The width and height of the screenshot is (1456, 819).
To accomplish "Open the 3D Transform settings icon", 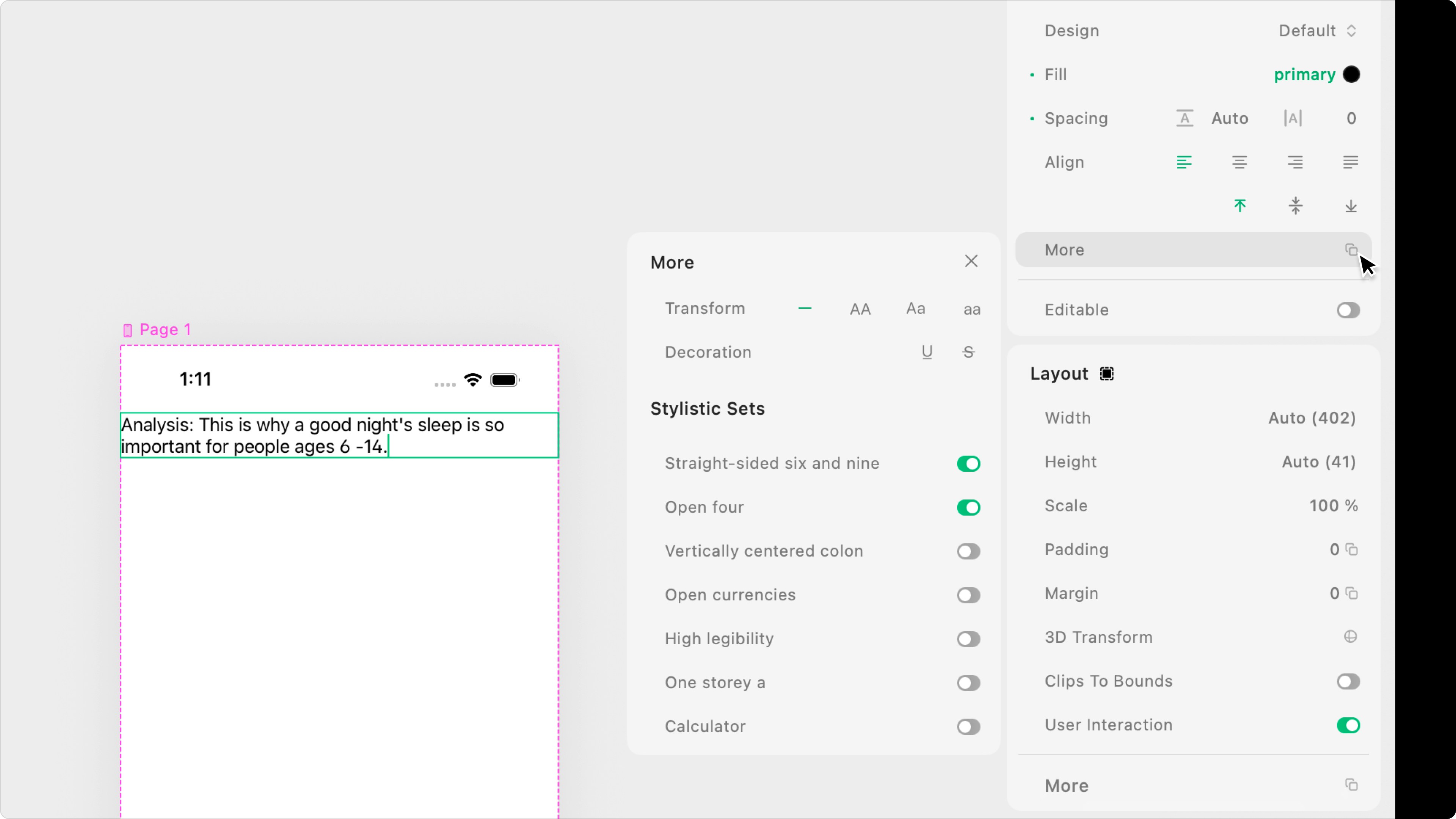I will pos(1350,637).
